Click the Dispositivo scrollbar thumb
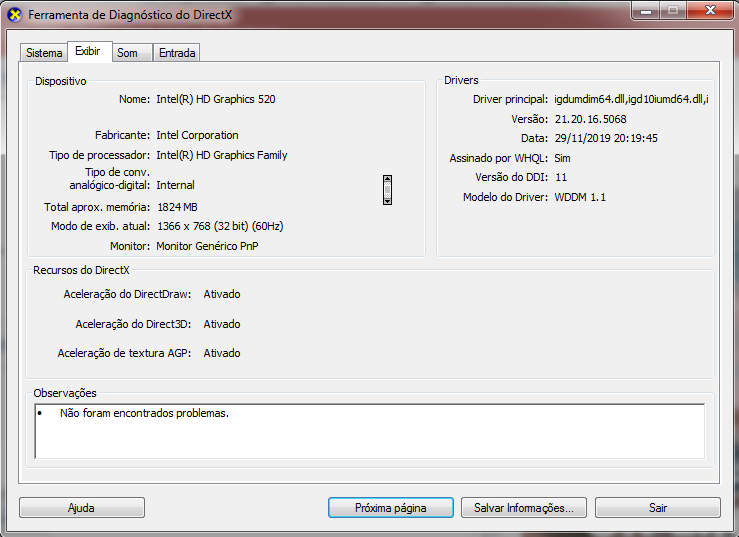 [387, 190]
